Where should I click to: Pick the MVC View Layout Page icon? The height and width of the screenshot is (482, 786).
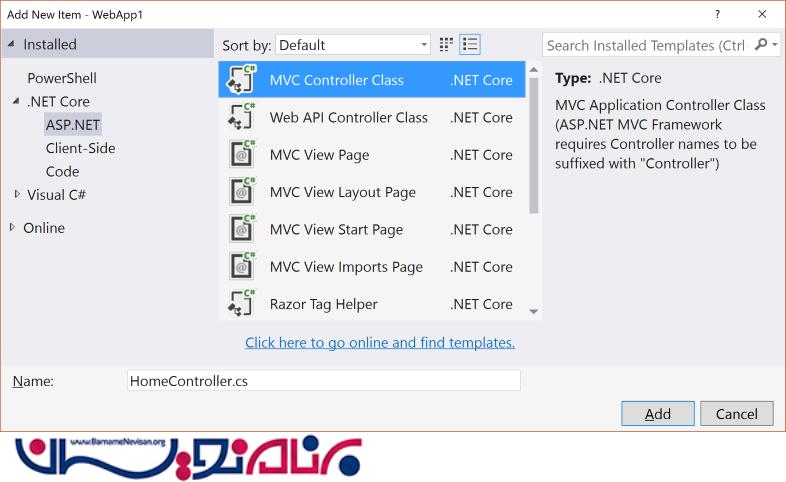(241, 192)
